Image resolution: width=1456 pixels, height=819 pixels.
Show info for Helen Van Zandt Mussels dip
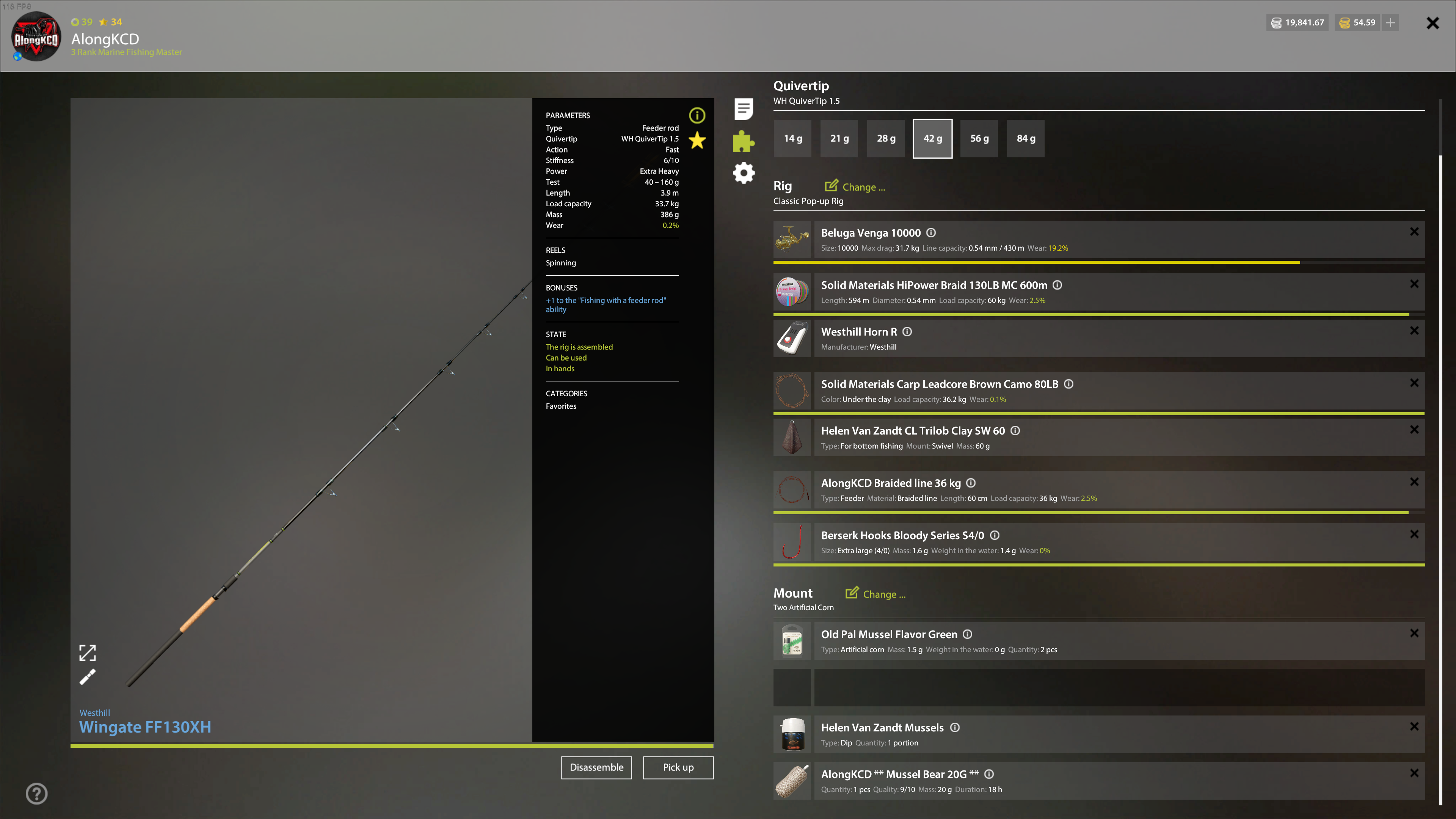coord(955,728)
